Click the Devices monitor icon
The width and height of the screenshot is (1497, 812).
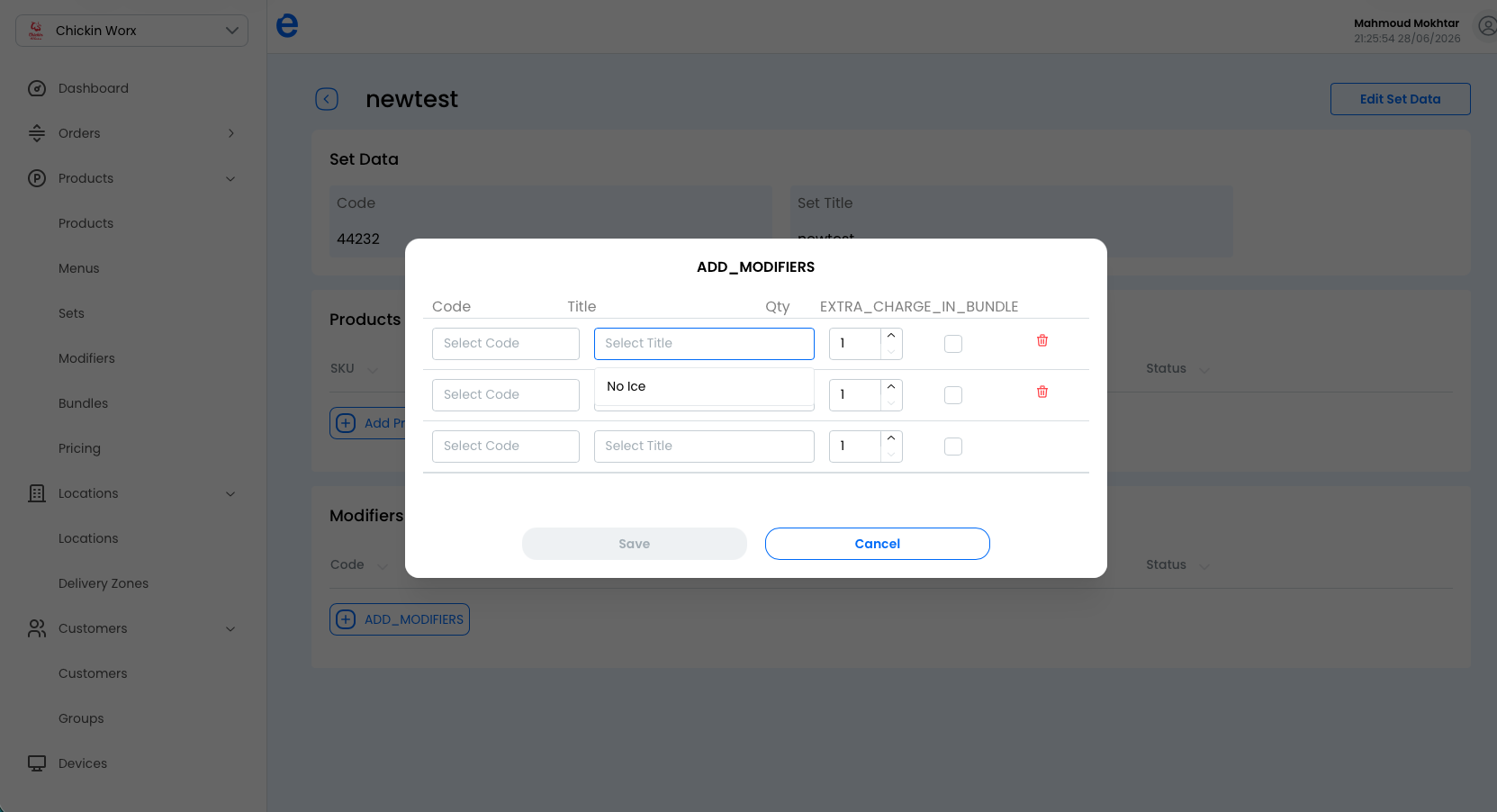coord(37,763)
